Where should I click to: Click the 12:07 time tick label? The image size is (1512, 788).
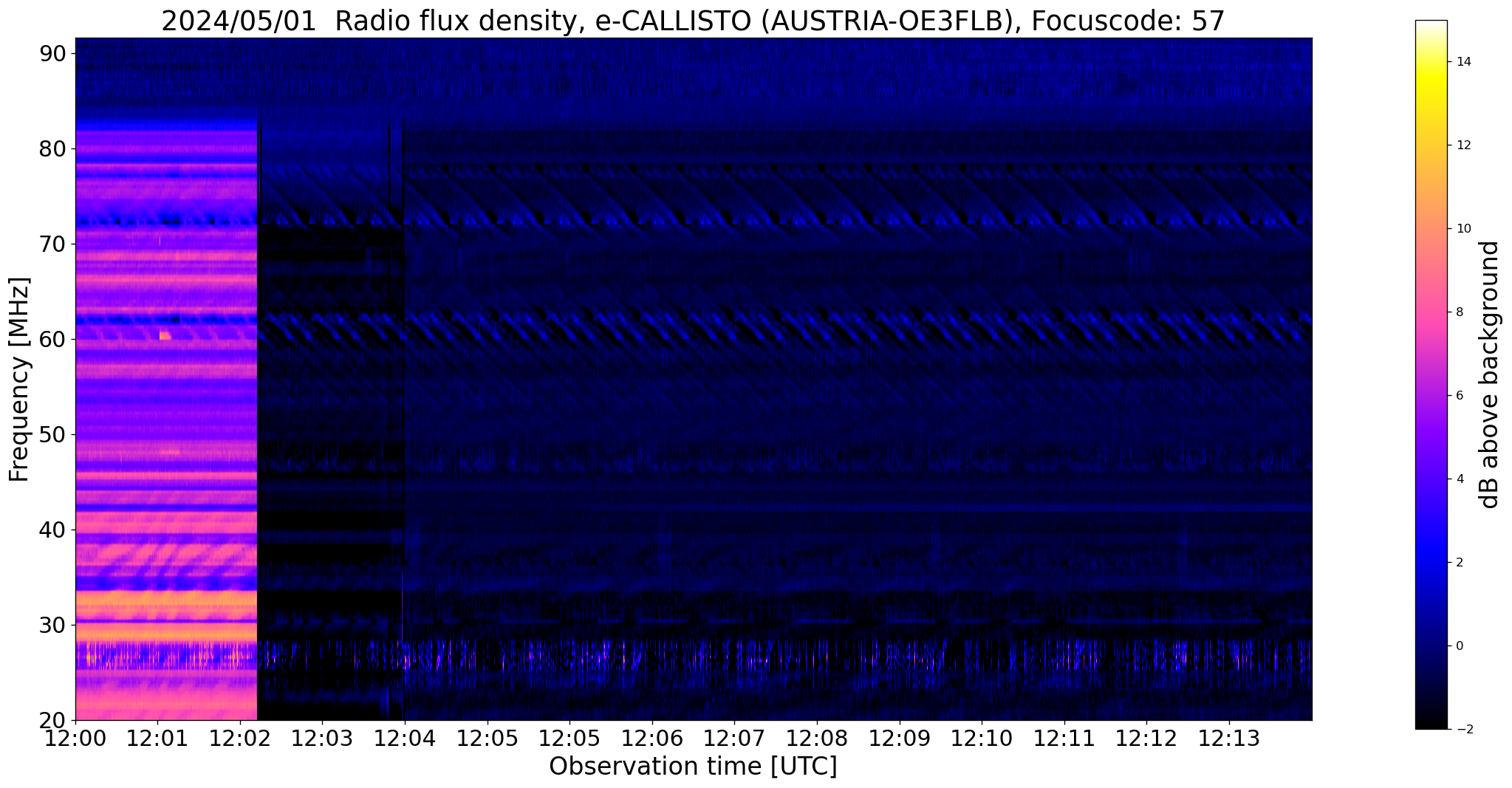[x=734, y=739]
